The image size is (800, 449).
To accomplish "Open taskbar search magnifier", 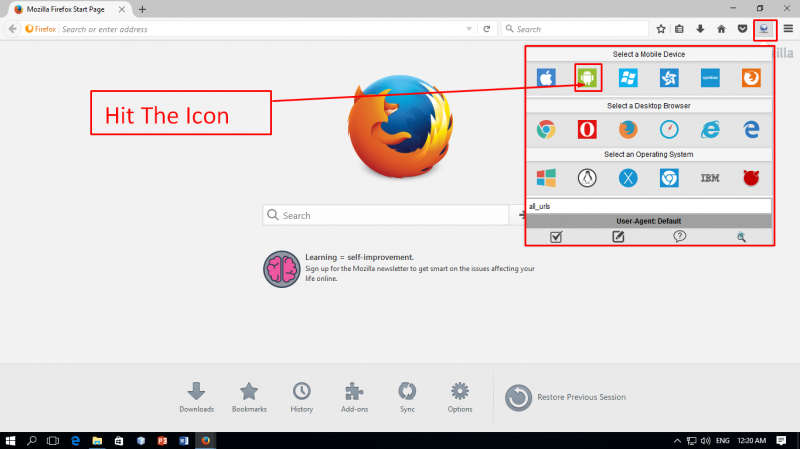I will pyautogui.click(x=32, y=440).
